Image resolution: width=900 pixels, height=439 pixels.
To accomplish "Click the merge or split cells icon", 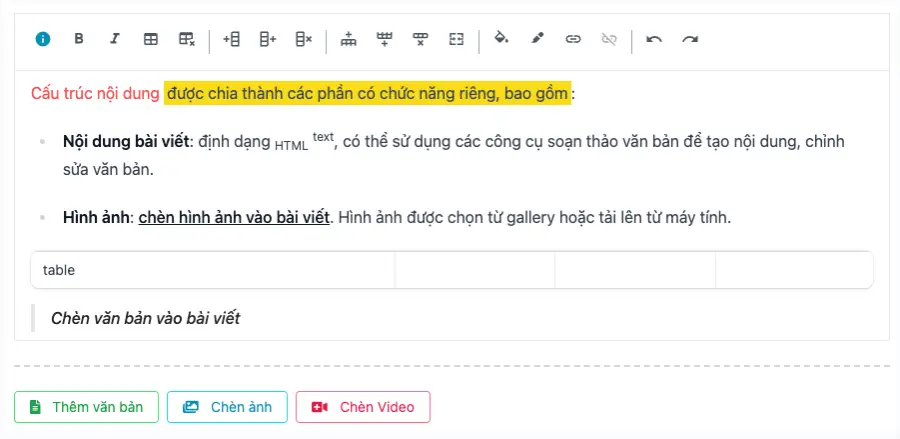I will click(x=456, y=39).
